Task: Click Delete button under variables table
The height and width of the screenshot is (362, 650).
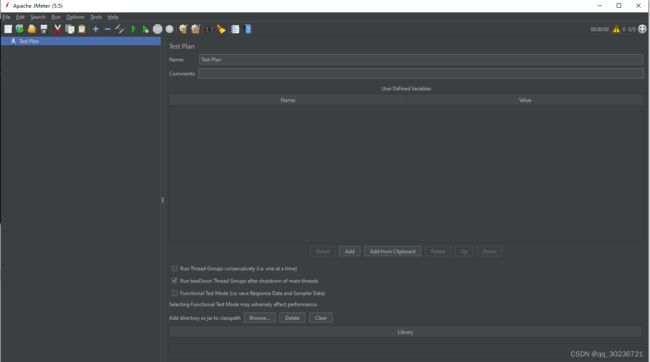Action: tap(437, 251)
